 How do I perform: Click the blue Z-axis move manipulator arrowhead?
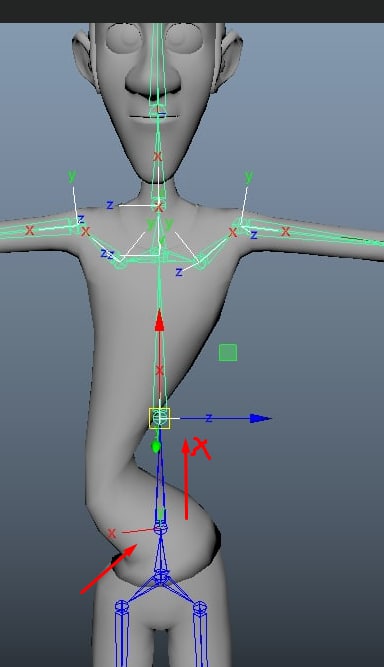point(260,419)
